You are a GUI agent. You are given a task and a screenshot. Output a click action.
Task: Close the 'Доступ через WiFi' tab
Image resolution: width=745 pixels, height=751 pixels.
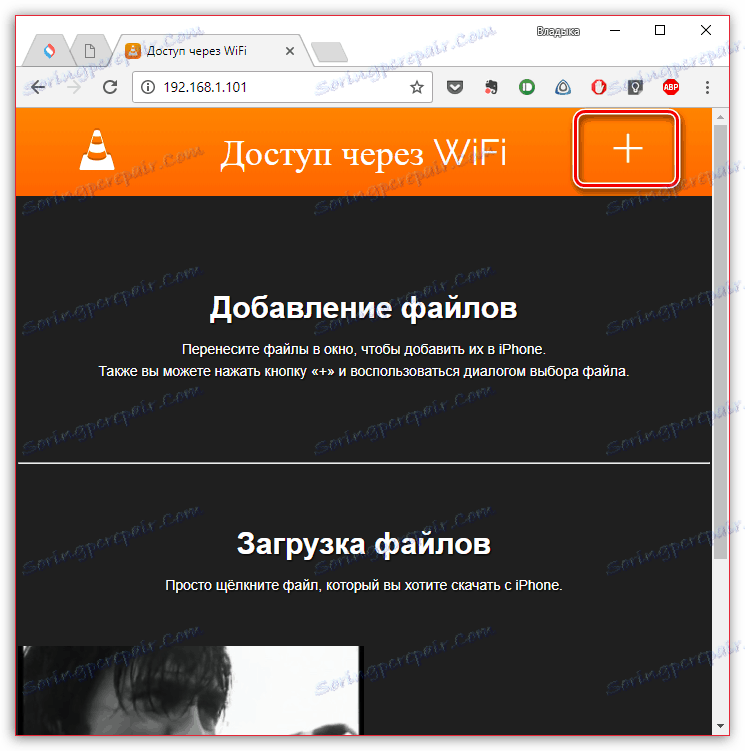coord(290,51)
